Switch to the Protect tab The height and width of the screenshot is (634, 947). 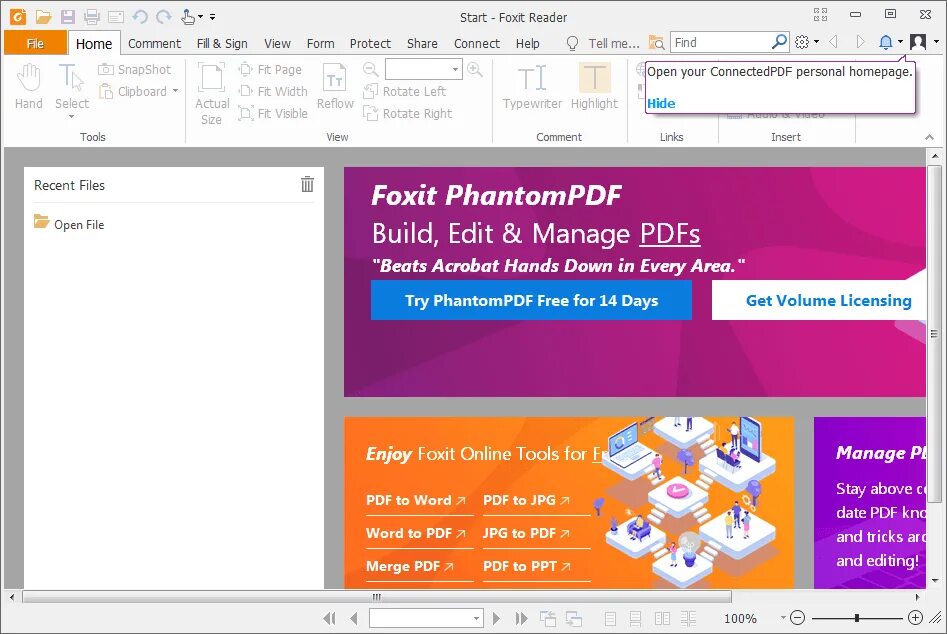pos(370,43)
